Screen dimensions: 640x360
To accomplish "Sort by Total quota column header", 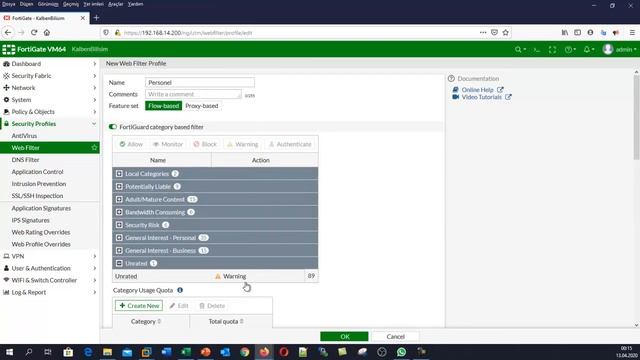I will [x=226, y=322].
